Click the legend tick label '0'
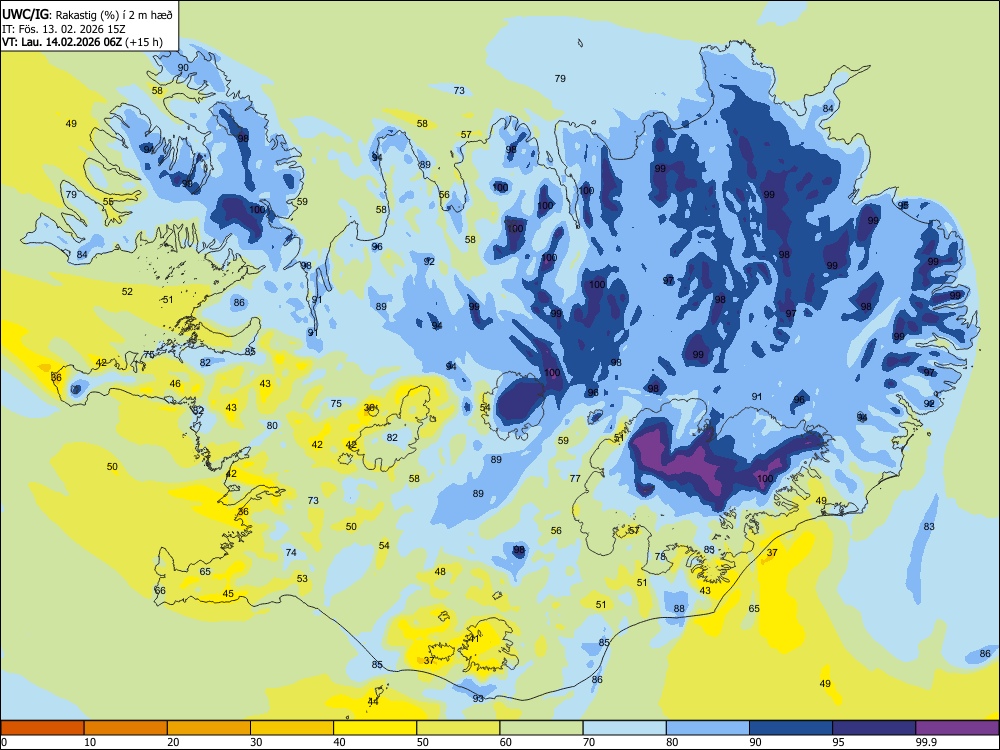1000x750 pixels. tap(4, 742)
